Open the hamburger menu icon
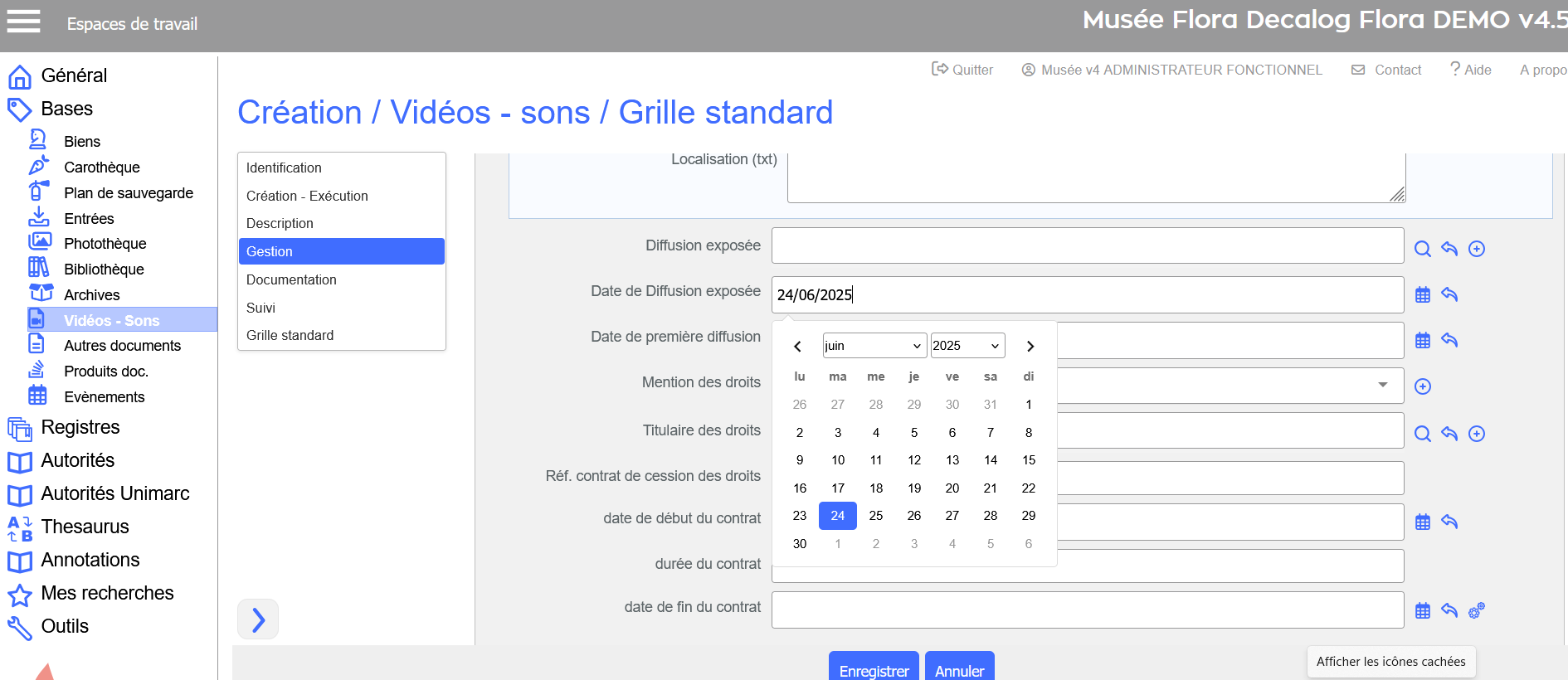 [x=23, y=22]
